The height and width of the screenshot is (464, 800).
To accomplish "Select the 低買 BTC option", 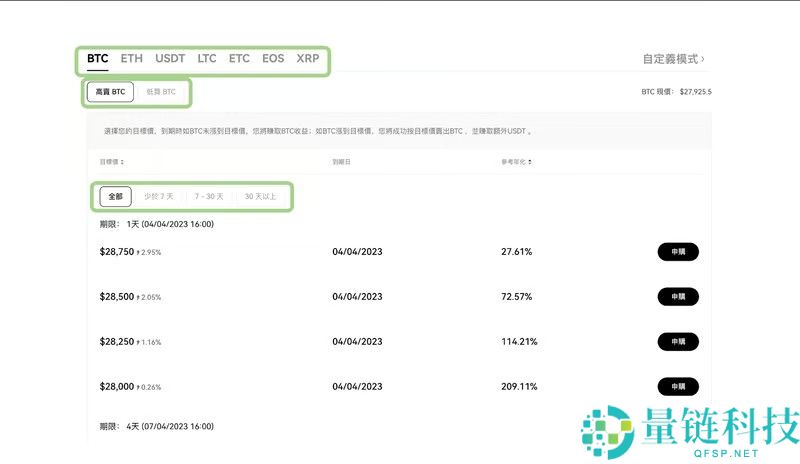I will pyautogui.click(x=161, y=92).
